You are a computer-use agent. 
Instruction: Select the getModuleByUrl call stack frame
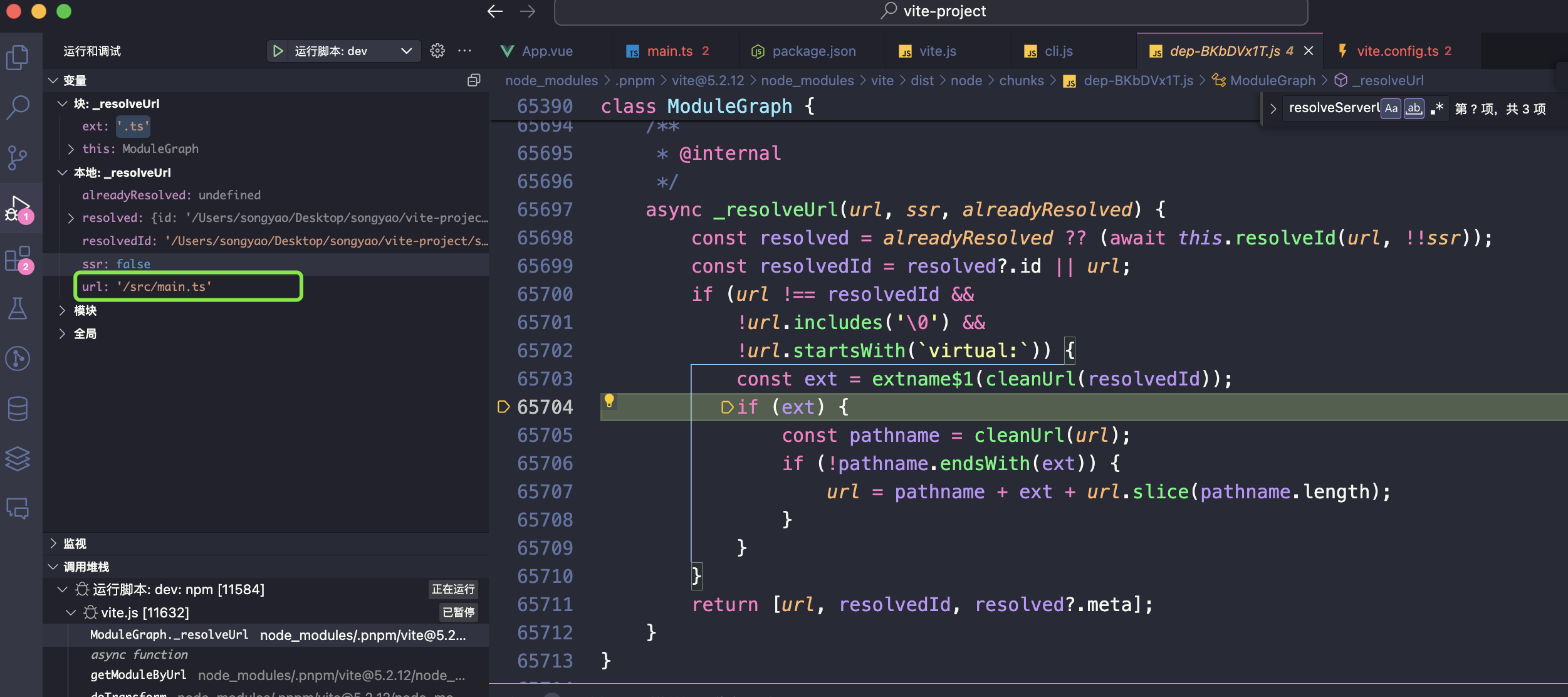tap(139, 675)
